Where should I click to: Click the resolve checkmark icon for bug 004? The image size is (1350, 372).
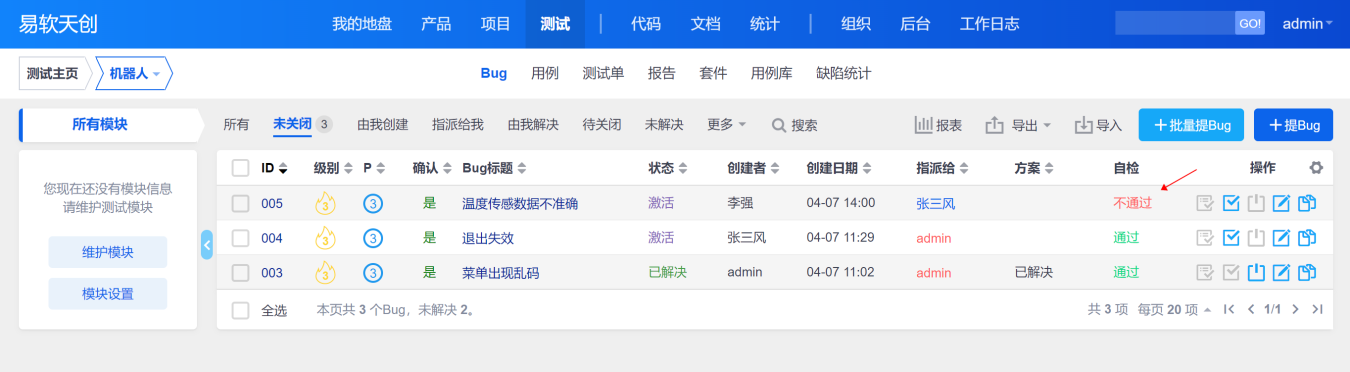[1231, 238]
